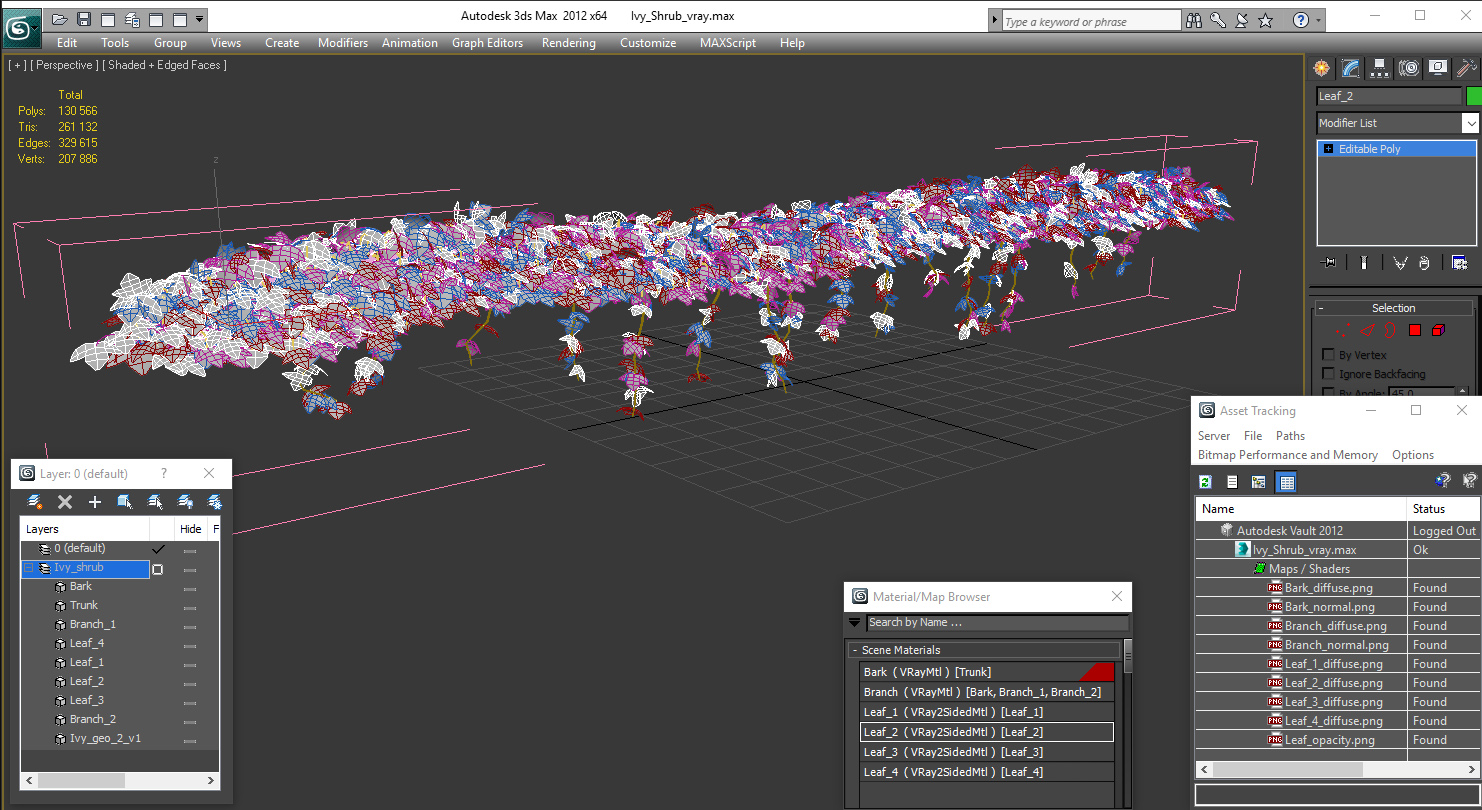Open the Utilities command panel tab
1482x810 pixels.
(x=1466, y=68)
